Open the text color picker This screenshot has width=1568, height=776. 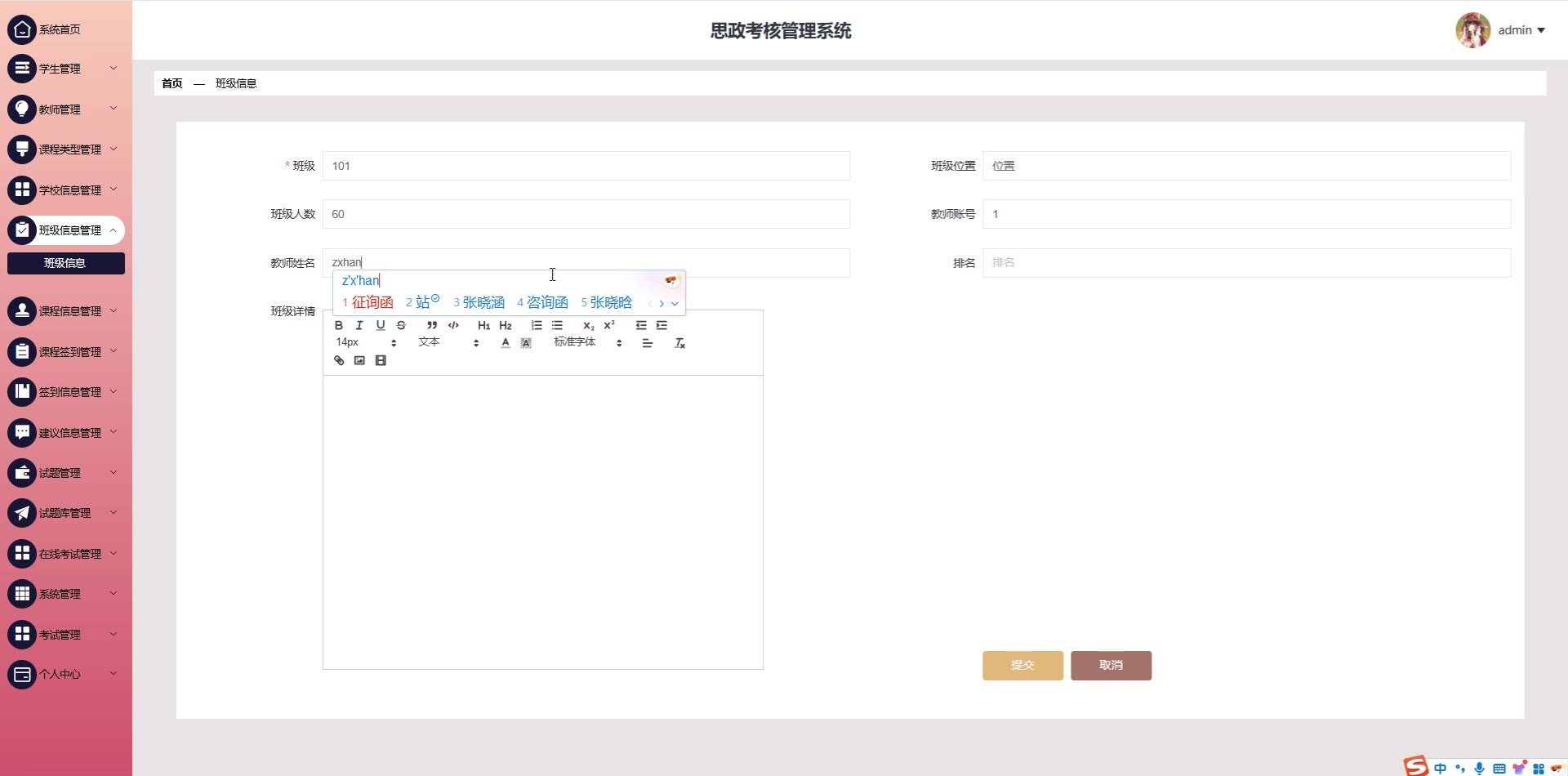(506, 343)
